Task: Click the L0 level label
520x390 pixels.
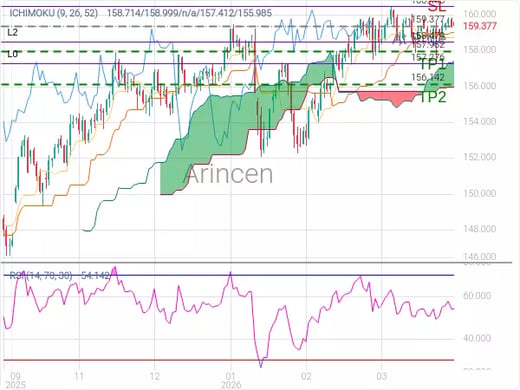Action: (12, 54)
